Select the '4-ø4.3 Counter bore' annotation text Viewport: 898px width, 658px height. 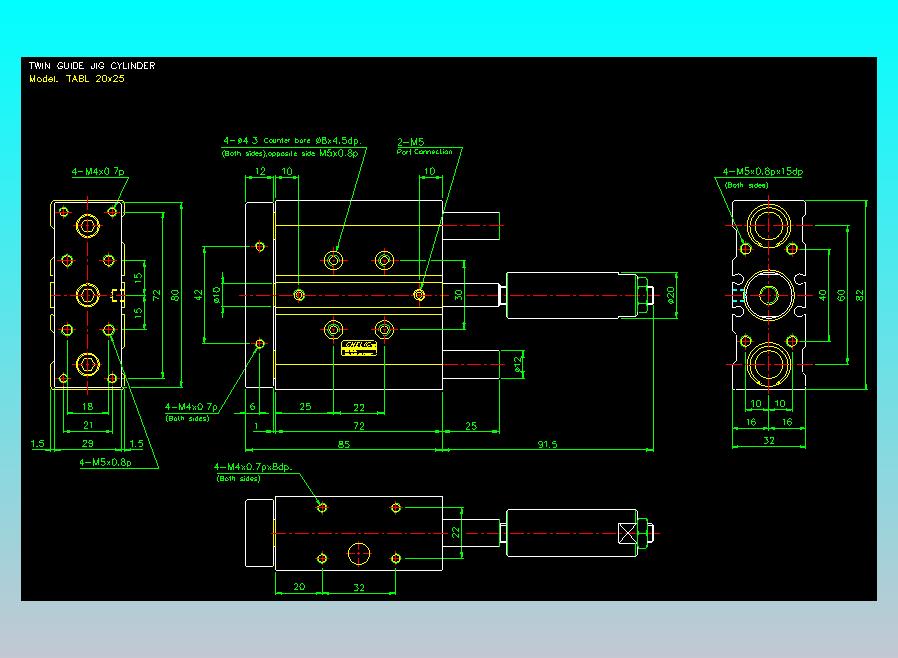tap(293, 142)
